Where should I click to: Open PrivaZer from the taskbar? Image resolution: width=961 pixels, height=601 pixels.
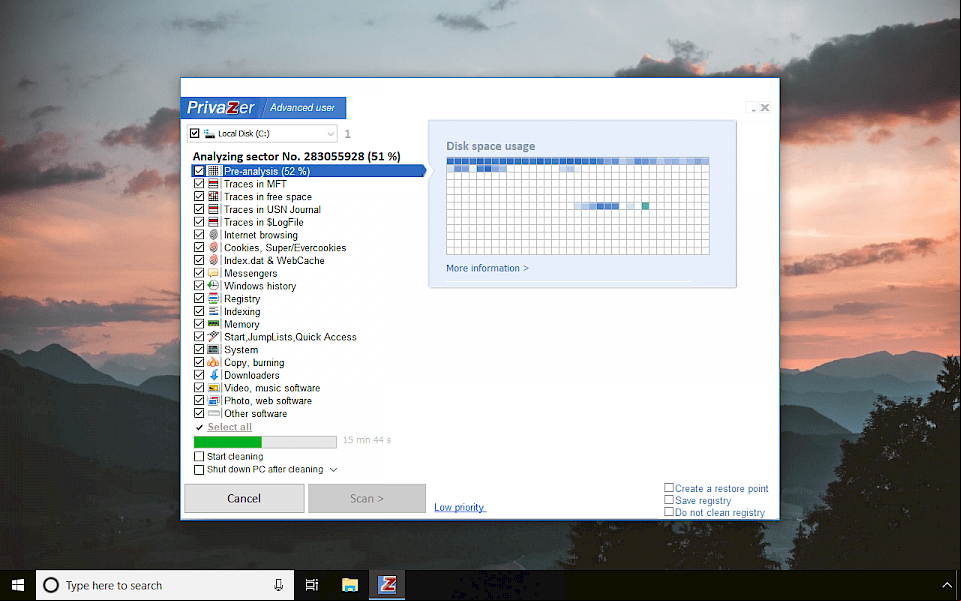click(x=387, y=585)
